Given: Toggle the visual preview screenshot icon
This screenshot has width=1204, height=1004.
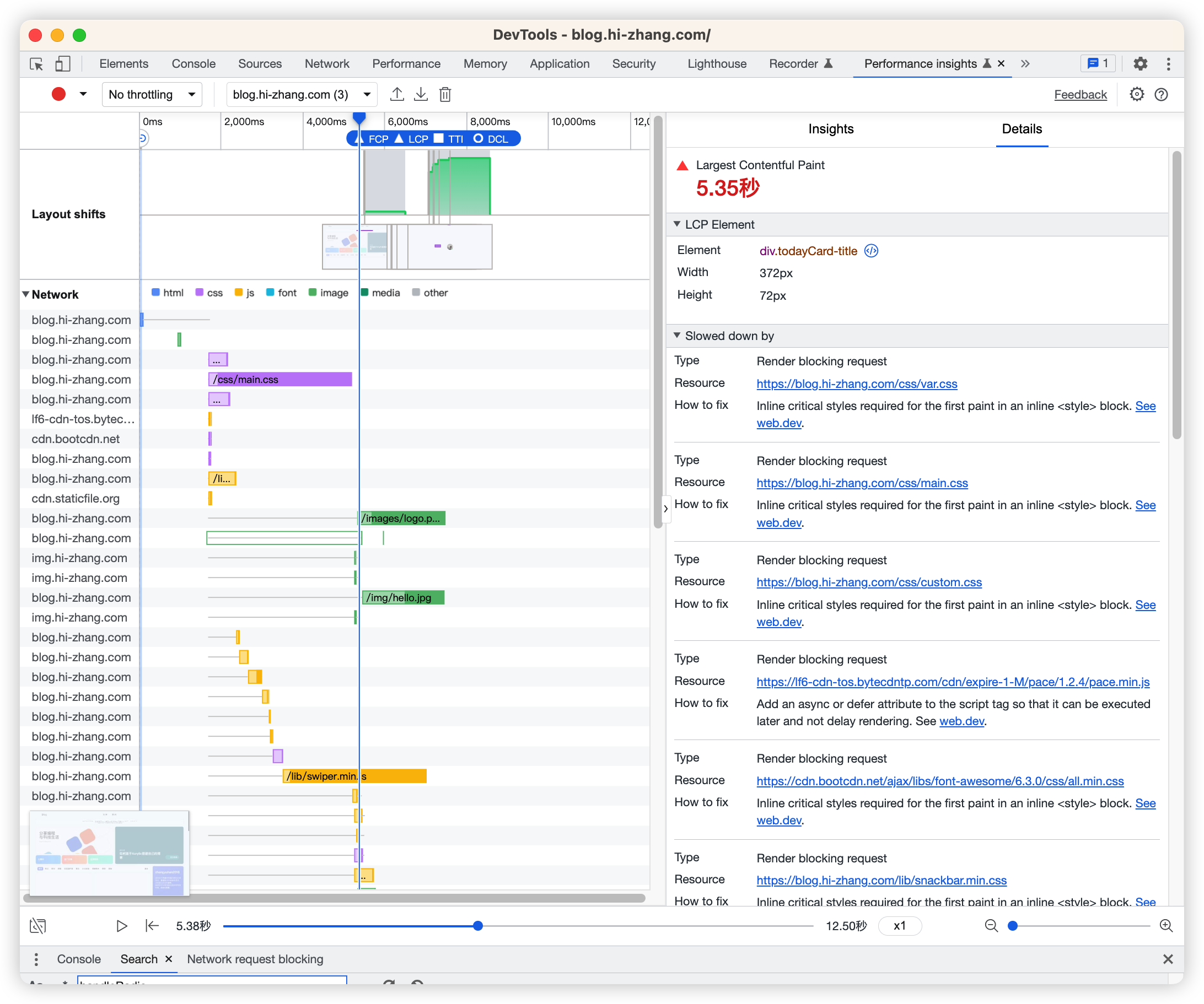Looking at the screenshot, I should point(38,926).
